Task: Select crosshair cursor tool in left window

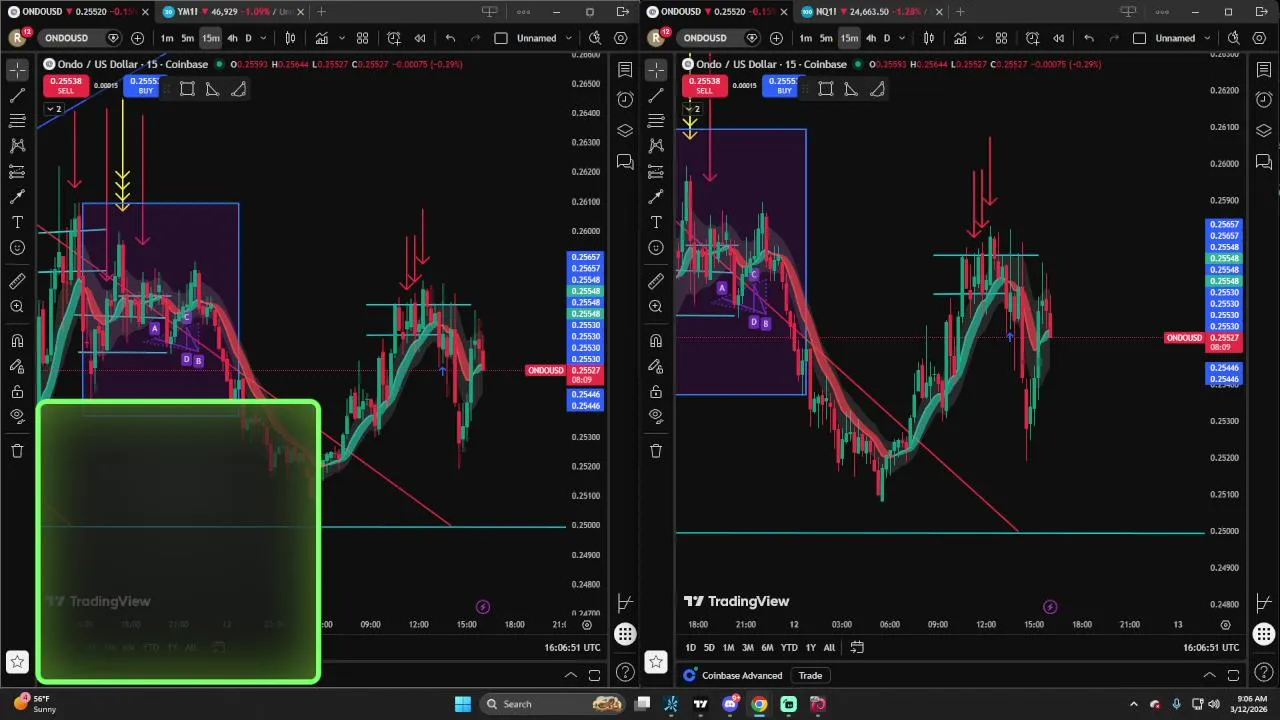Action: point(17,70)
